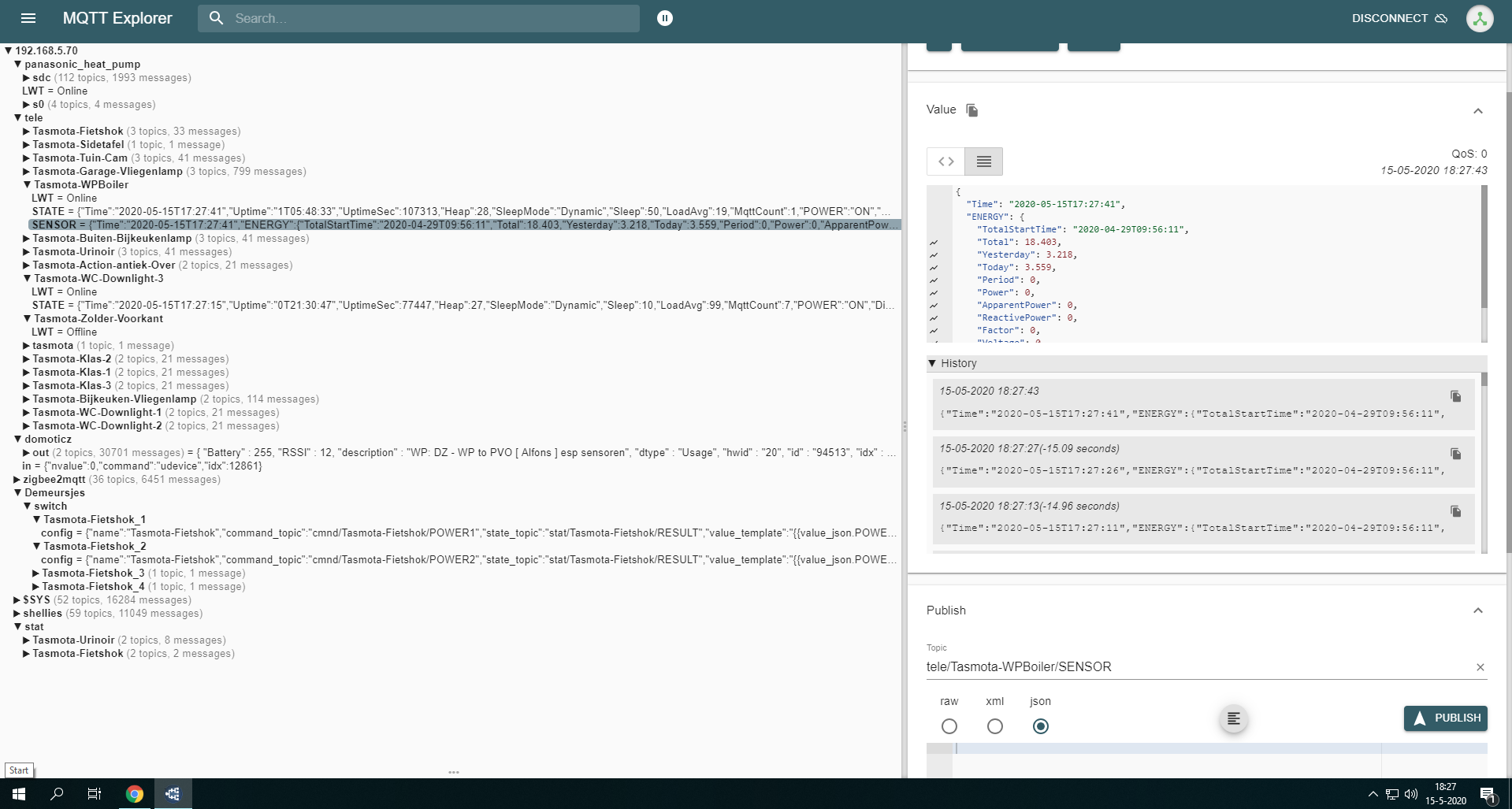Click the History list scrollbar

point(1484,380)
